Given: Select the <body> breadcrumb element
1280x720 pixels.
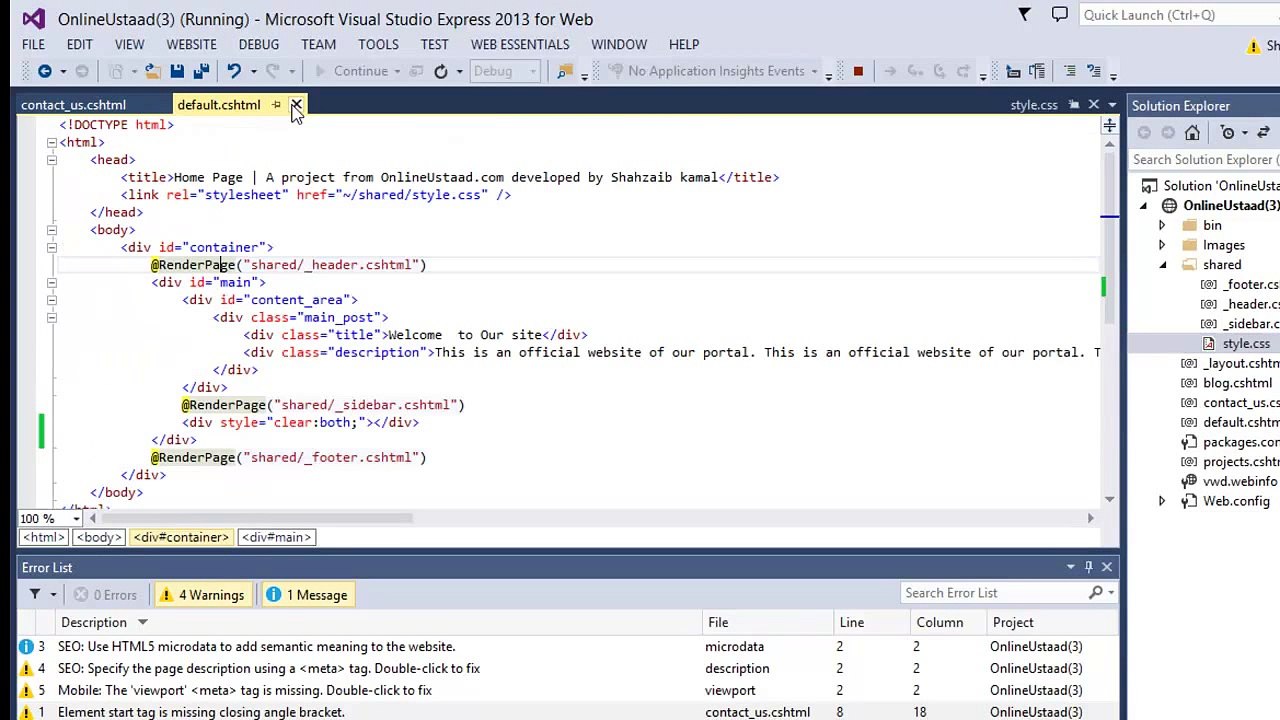Looking at the screenshot, I should 98,537.
